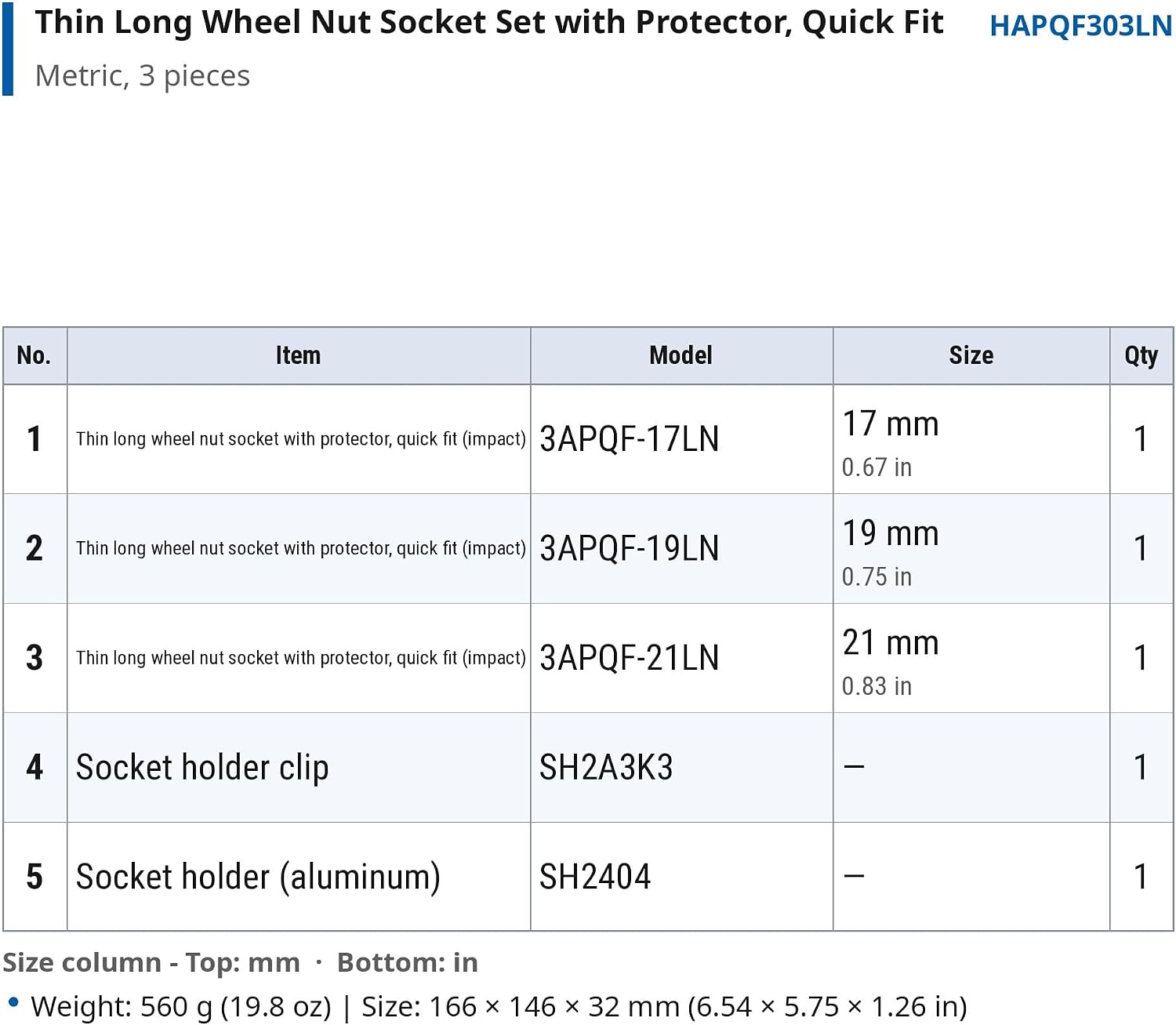Click the 'No.' column header
Image resolution: width=1176 pixels, height=1025 pixels.
(34, 355)
